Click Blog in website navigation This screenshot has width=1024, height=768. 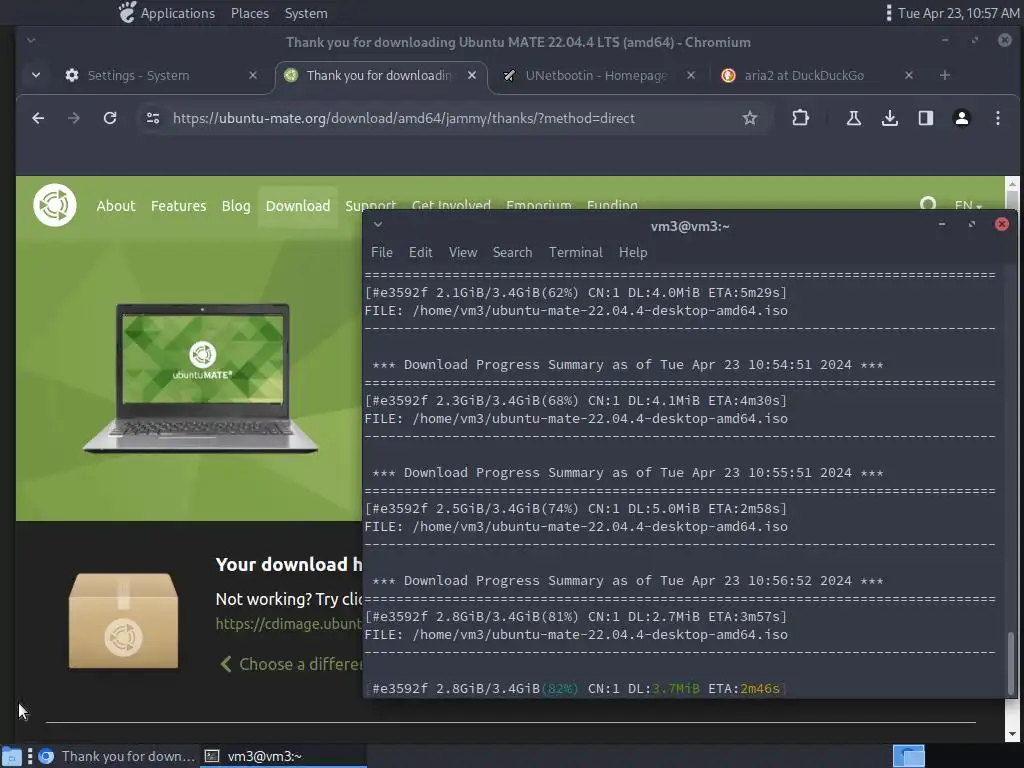pyautogui.click(x=236, y=206)
